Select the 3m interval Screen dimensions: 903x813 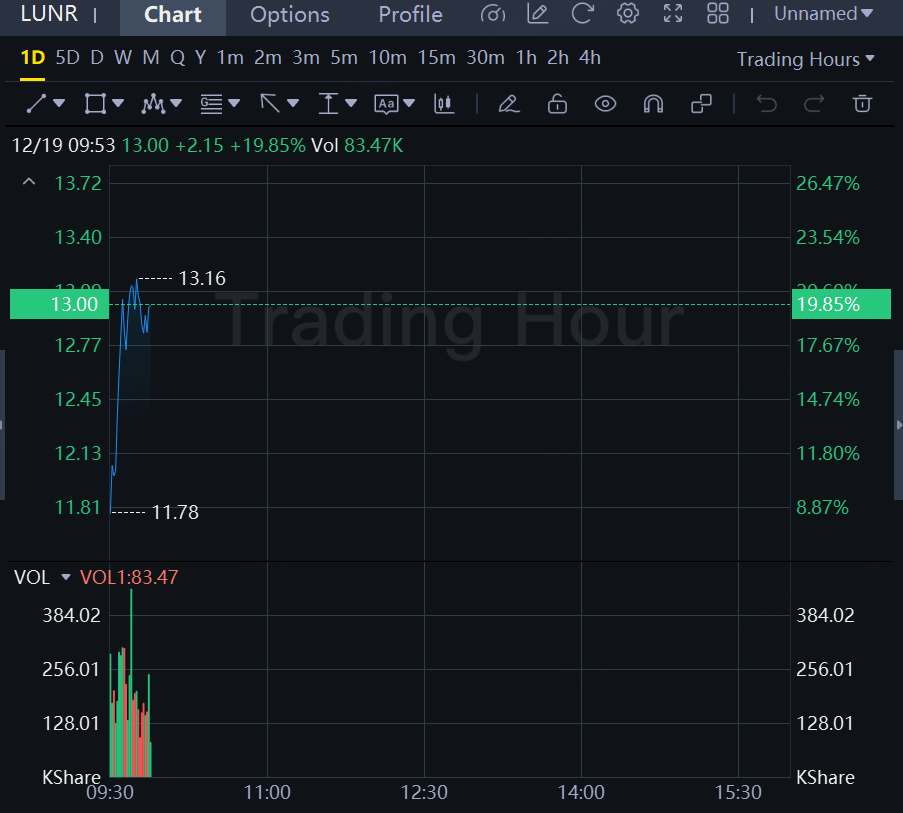[306, 58]
